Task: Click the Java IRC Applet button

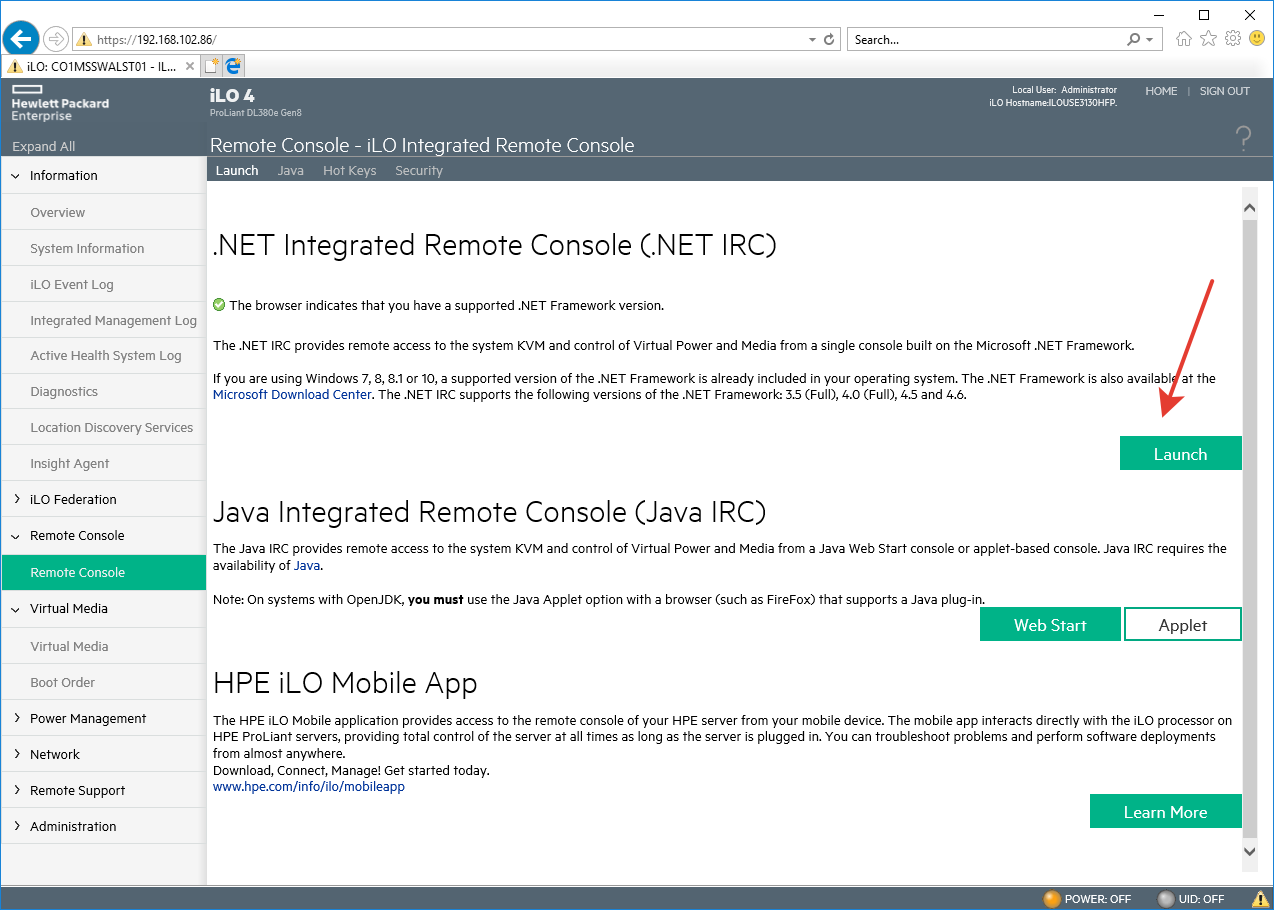Action: (x=1183, y=624)
